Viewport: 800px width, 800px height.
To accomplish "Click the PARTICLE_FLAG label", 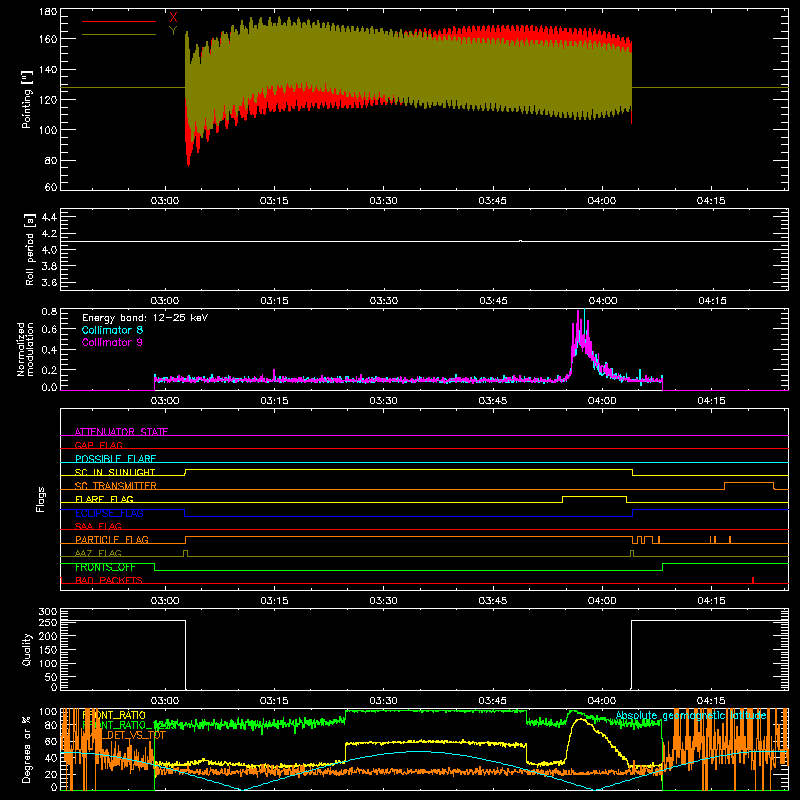I will point(112,539).
